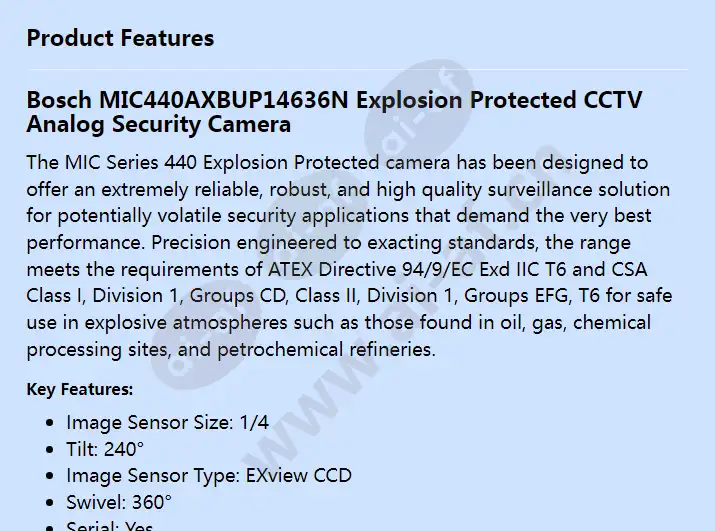Click Image Sensor Type: EXview CCD item
715x531 pixels.
[x=209, y=475]
